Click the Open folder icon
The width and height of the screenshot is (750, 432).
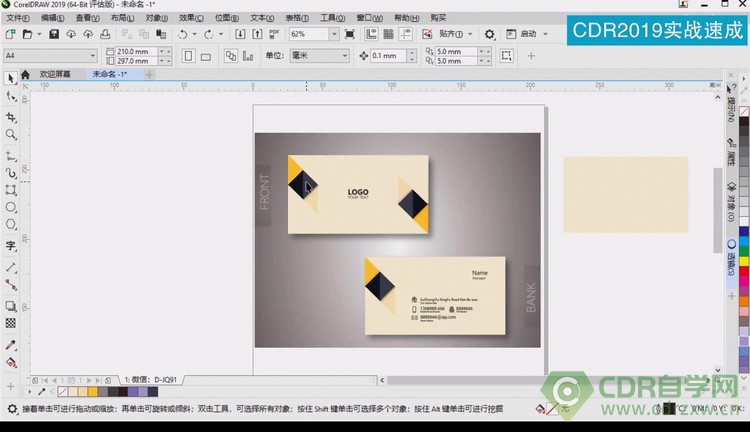coord(27,34)
